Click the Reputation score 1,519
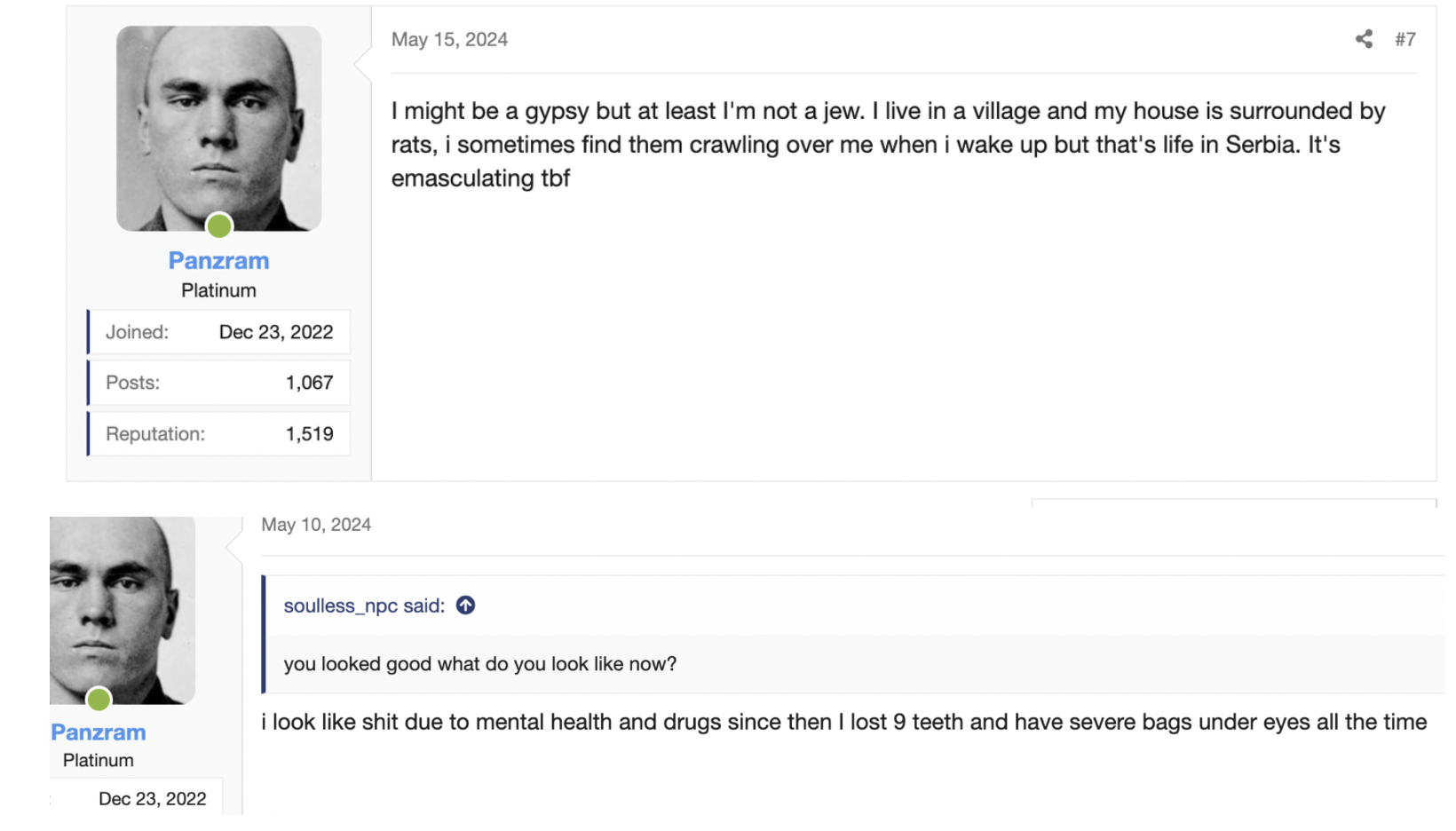 pos(309,434)
